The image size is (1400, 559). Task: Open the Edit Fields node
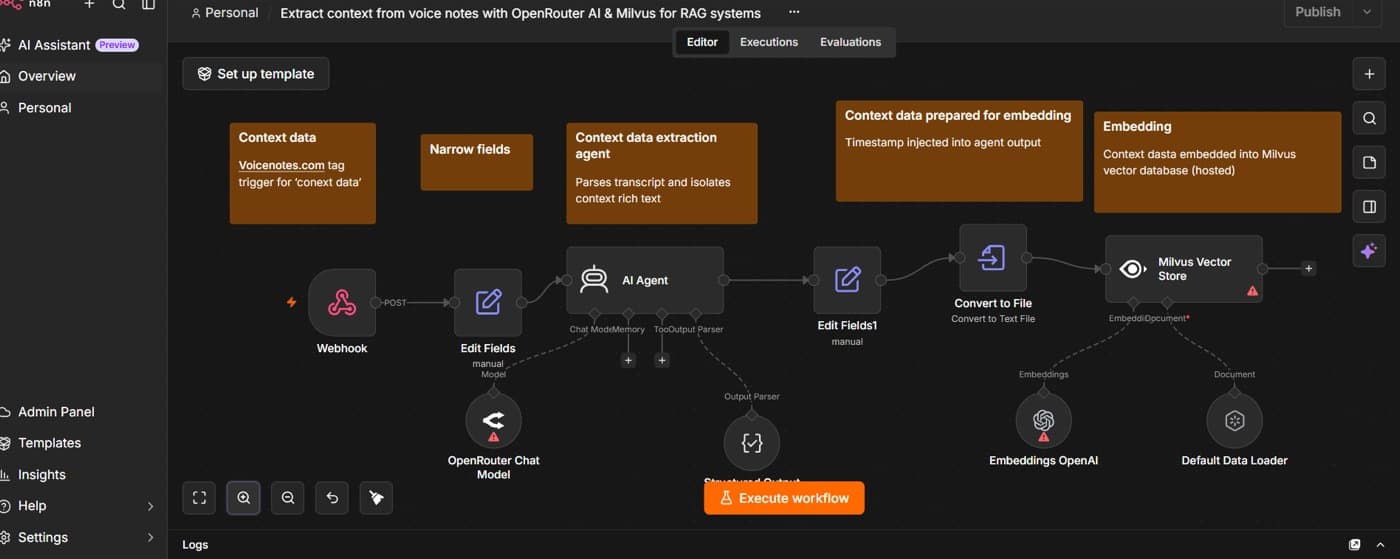[x=488, y=302]
